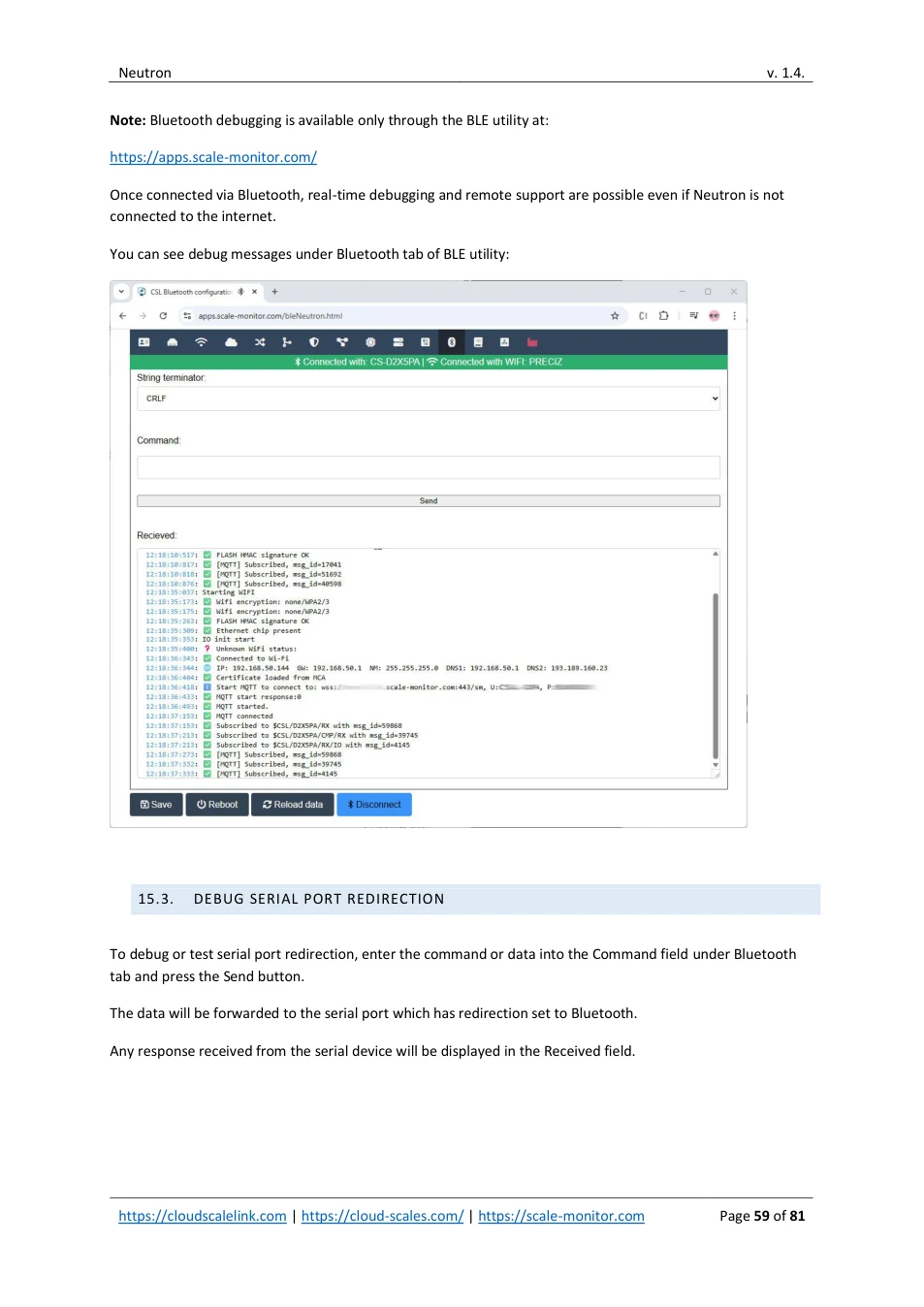This screenshot has width=924, height=1307.
Task: Click log line 'MQTT started.'
Action: click(241, 707)
